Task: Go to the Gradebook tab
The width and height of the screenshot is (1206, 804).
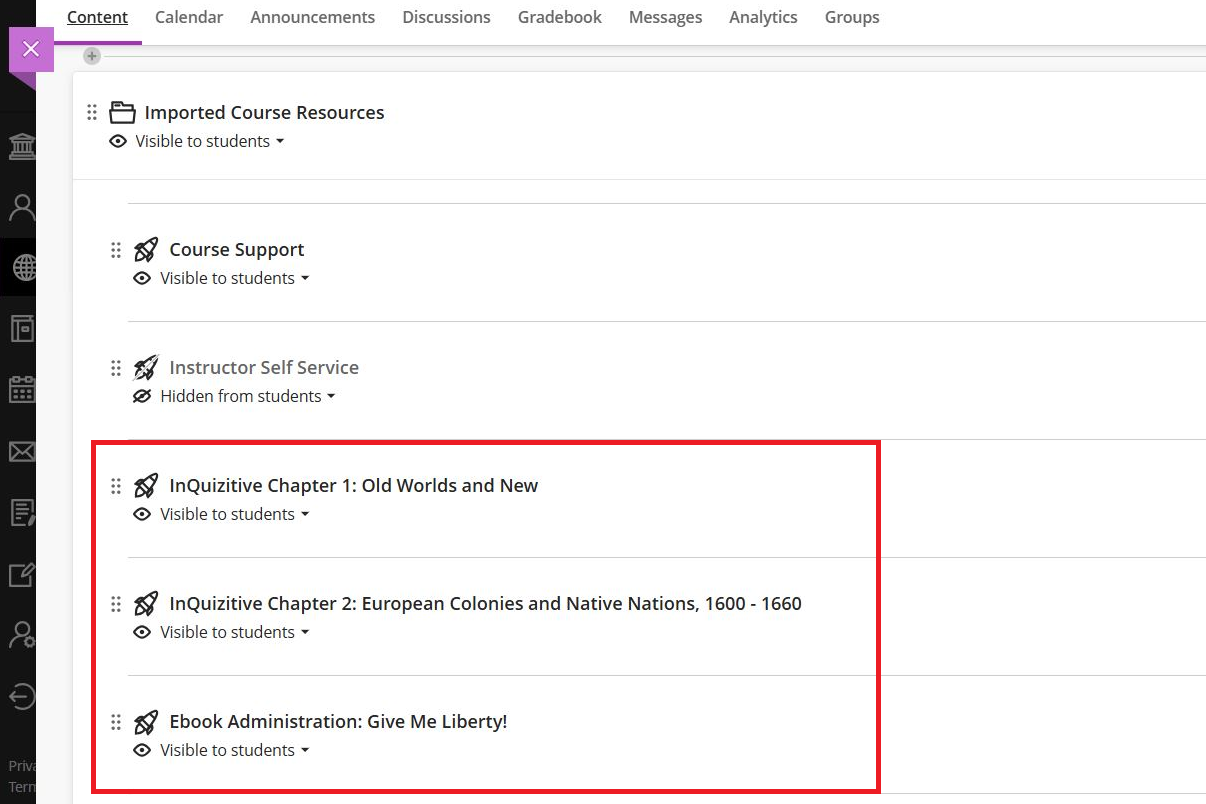Action: coord(560,17)
